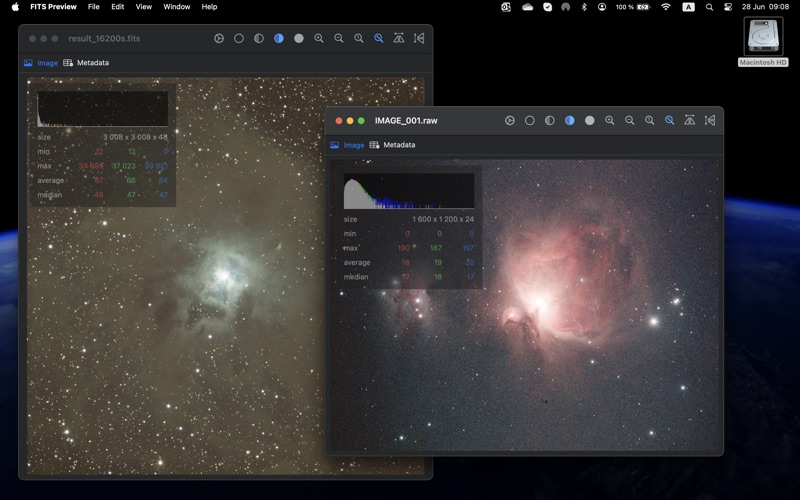Image resolution: width=800 pixels, height=500 pixels.
Task: Click battery status showing 100 %
Action: point(633,7)
